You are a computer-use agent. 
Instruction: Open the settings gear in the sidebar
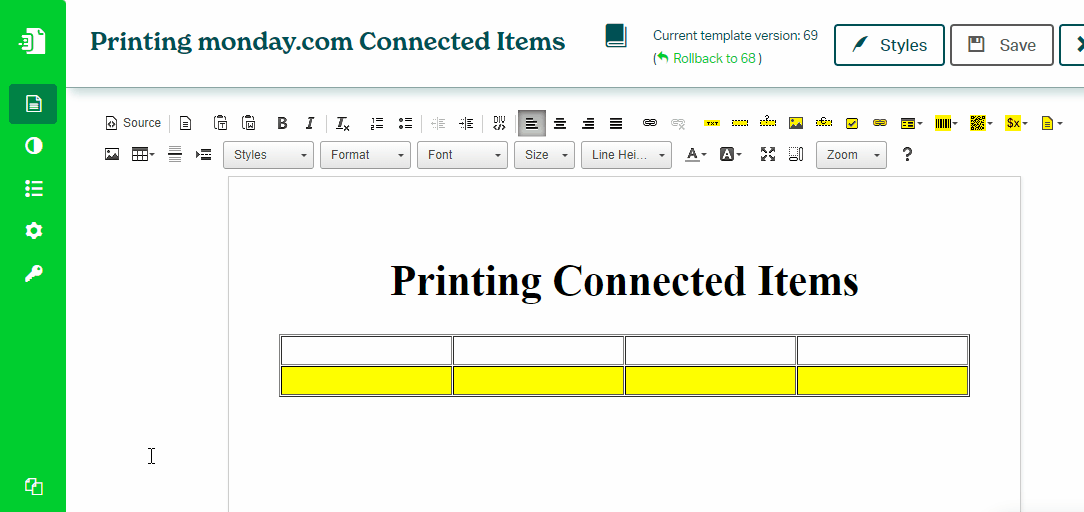tap(34, 231)
